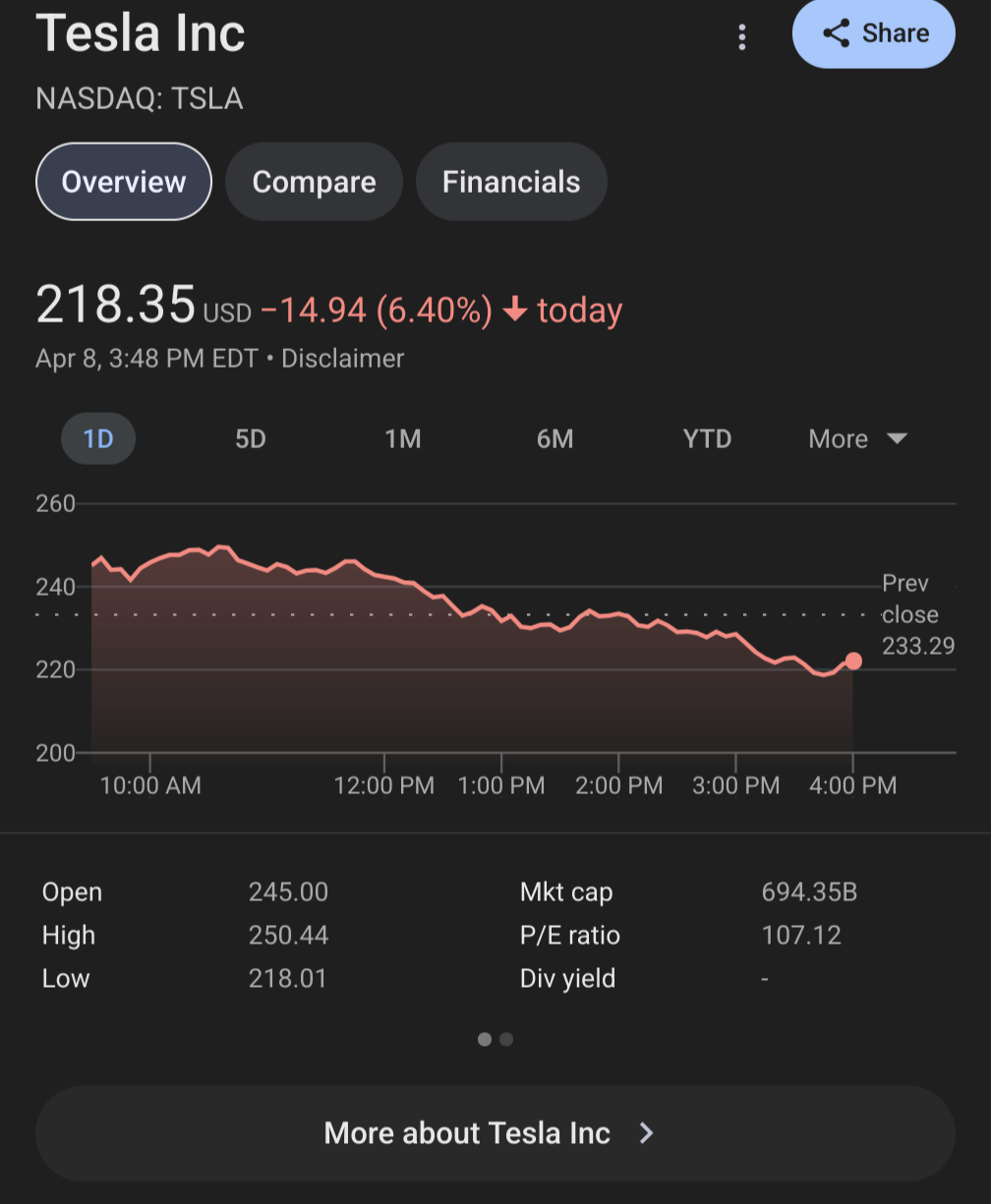Screen dimensions: 991x1204
Task: Open the Disclaimer link
Action: 342,358
